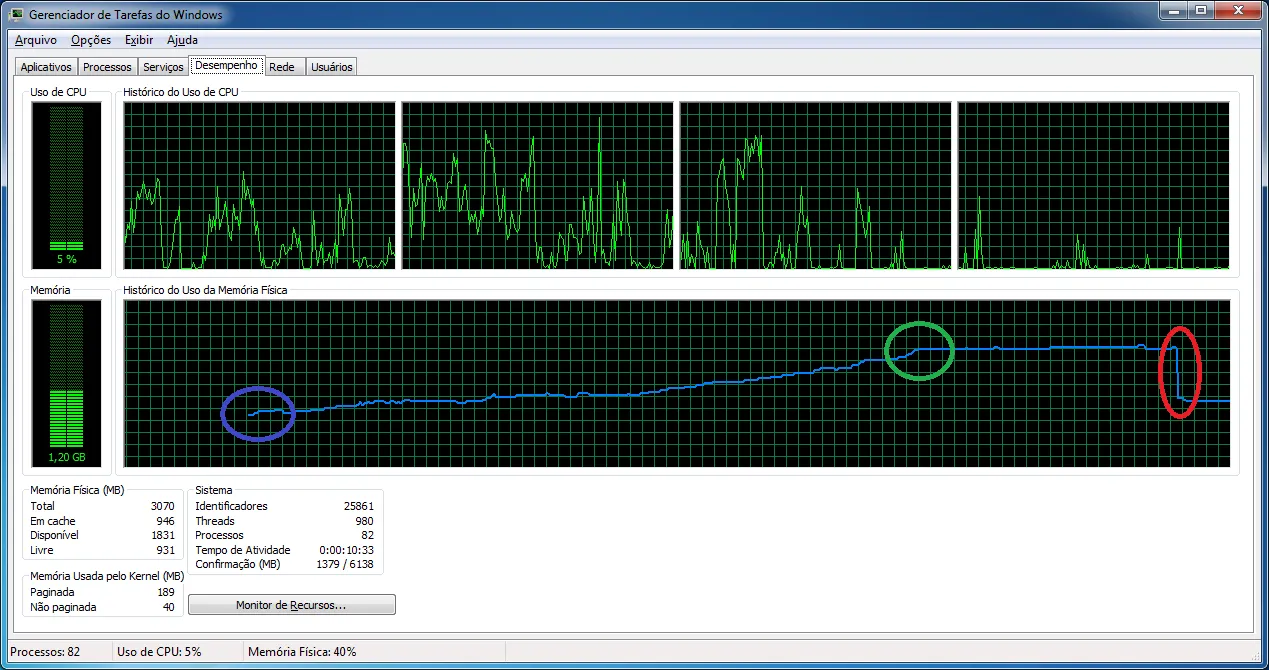Maximize the Gerenciador de Tarefas window
This screenshot has height=670, width=1269.
1199,10
